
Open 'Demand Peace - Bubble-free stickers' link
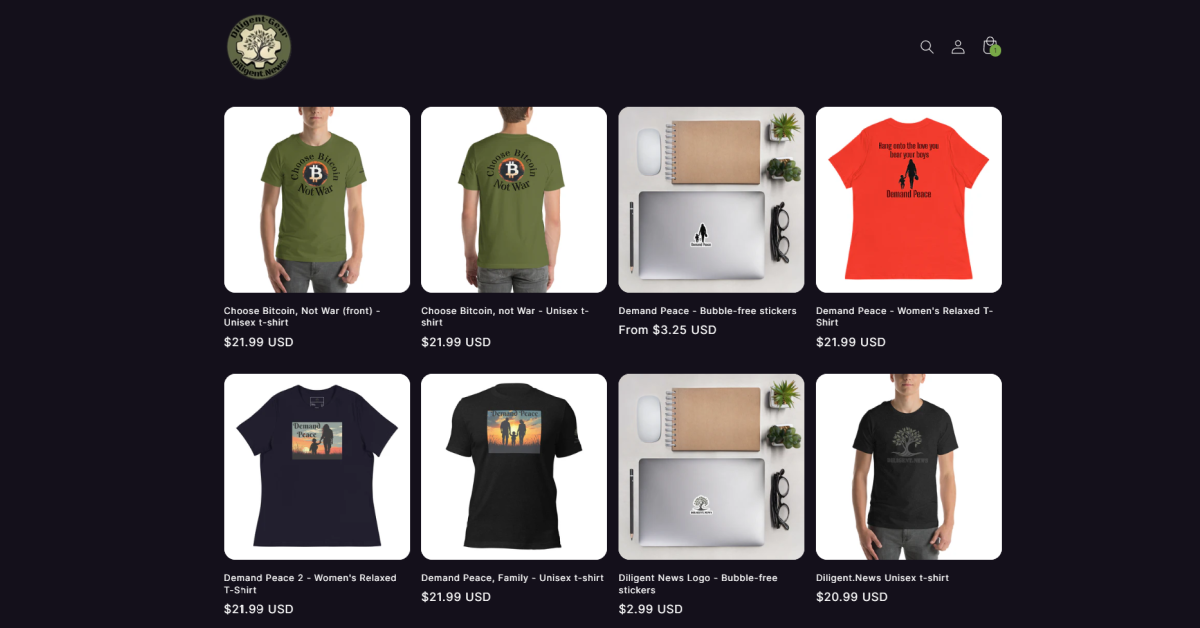pyautogui.click(x=707, y=311)
